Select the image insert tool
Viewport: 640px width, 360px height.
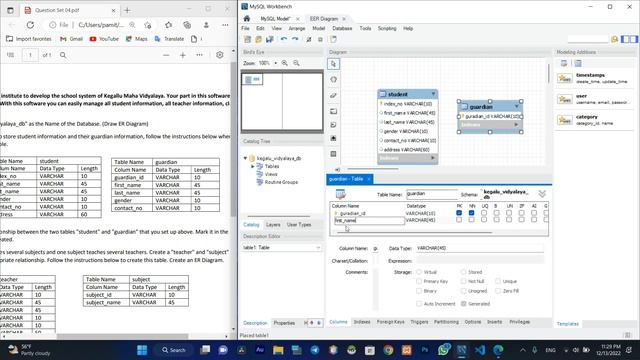pos(333,139)
